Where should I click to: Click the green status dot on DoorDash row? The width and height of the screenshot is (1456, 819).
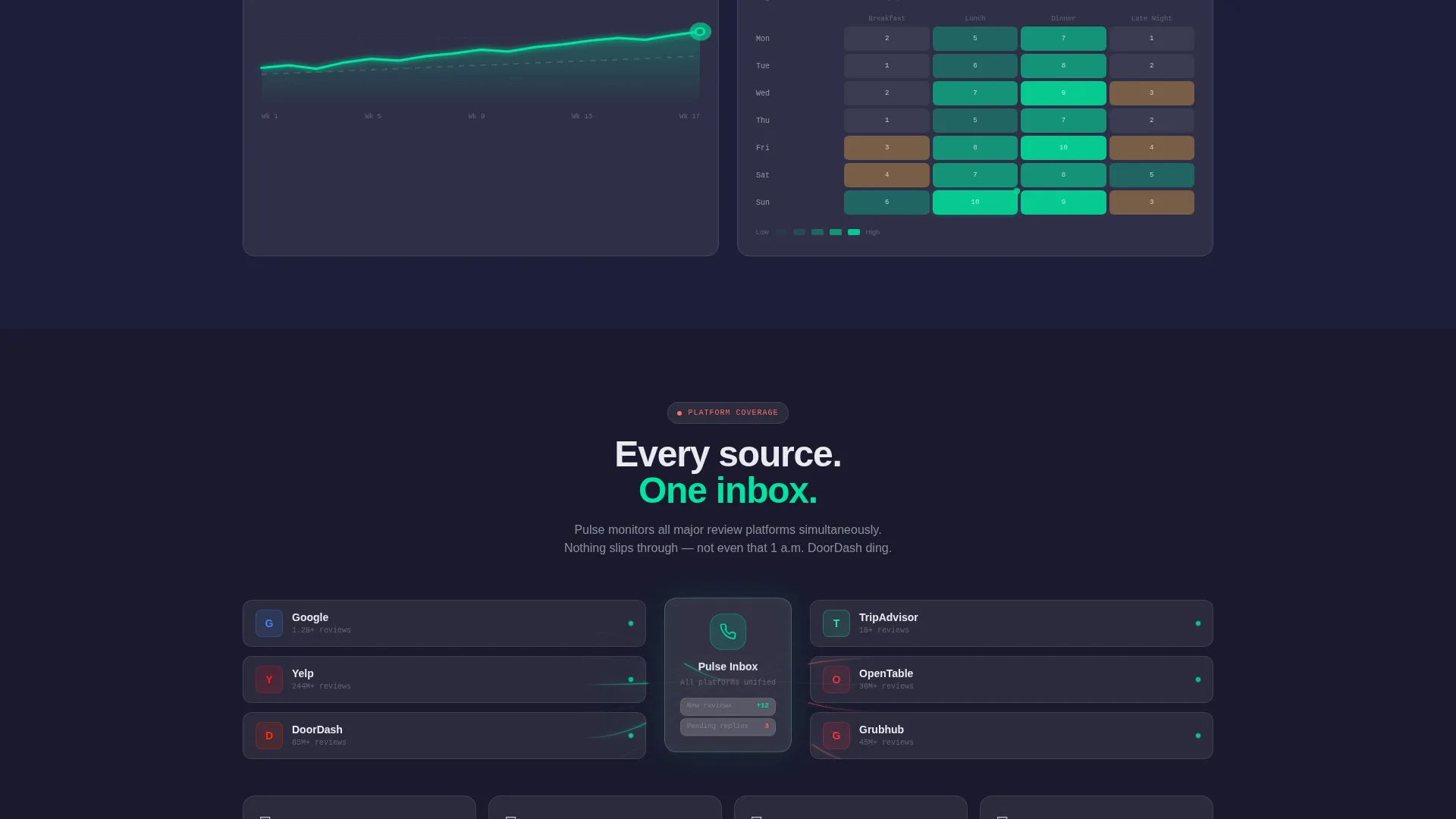click(x=630, y=736)
